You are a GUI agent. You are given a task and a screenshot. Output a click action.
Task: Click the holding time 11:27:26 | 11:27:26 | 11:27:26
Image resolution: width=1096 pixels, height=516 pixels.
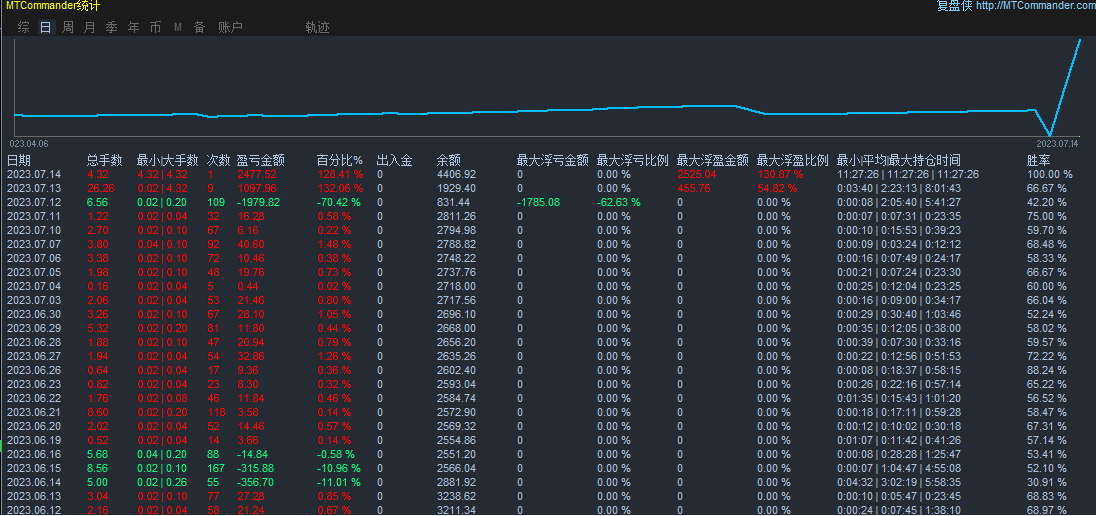pyautogui.click(x=908, y=174)
